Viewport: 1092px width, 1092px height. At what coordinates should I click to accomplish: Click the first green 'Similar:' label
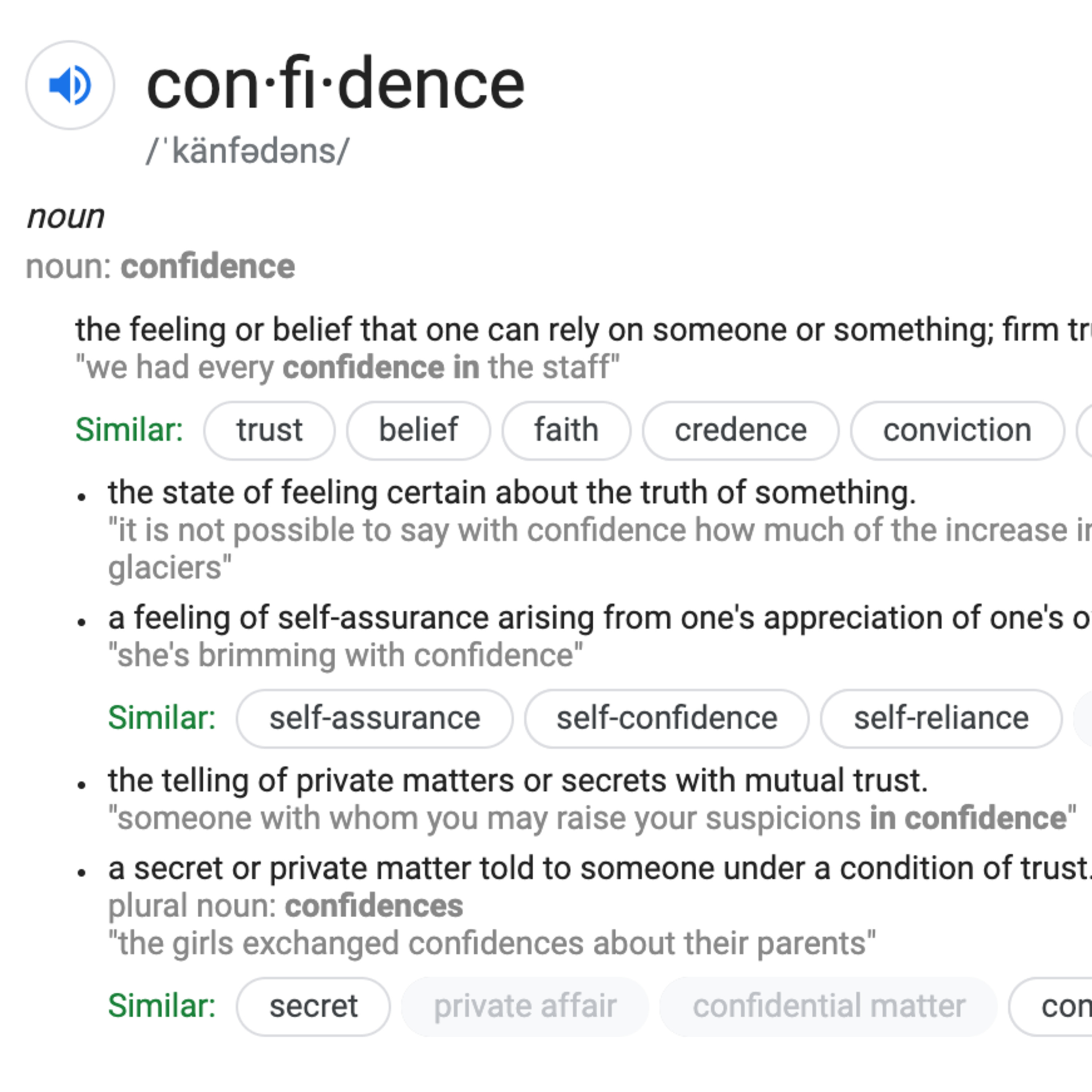click(130, 430)
